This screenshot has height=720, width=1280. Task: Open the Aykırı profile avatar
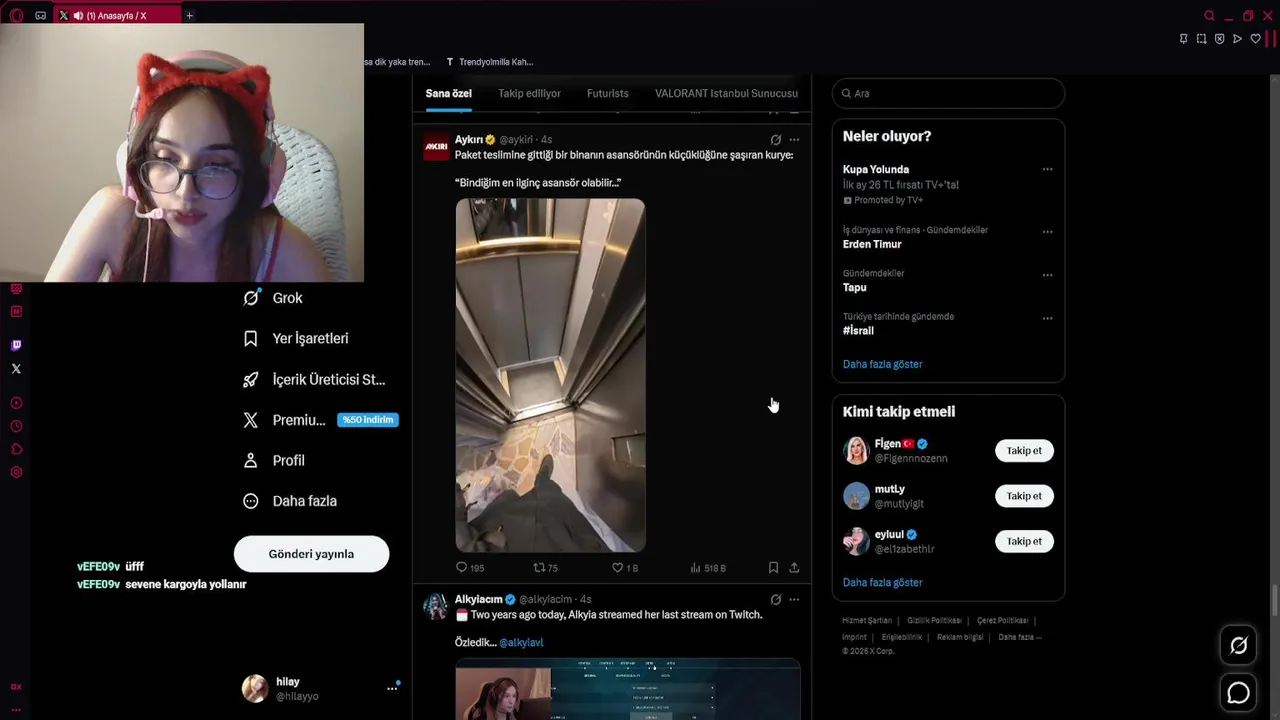(436, 147)
